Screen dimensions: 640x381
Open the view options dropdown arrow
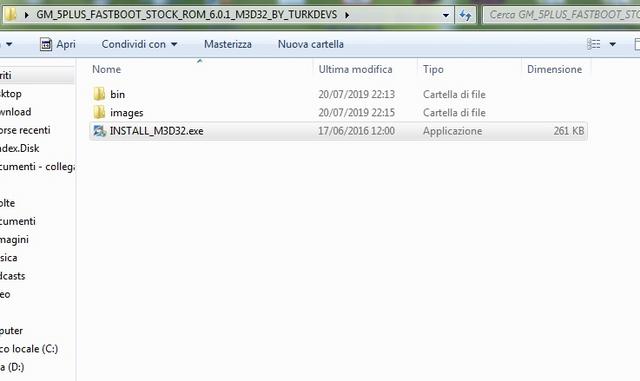click(x=612, y=44)
